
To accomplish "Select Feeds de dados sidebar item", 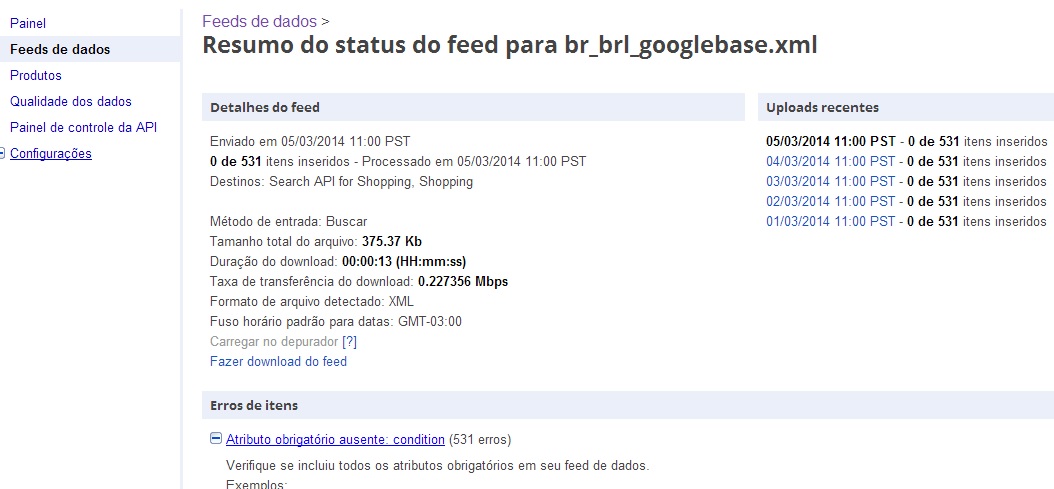I will tap(60, 49).
